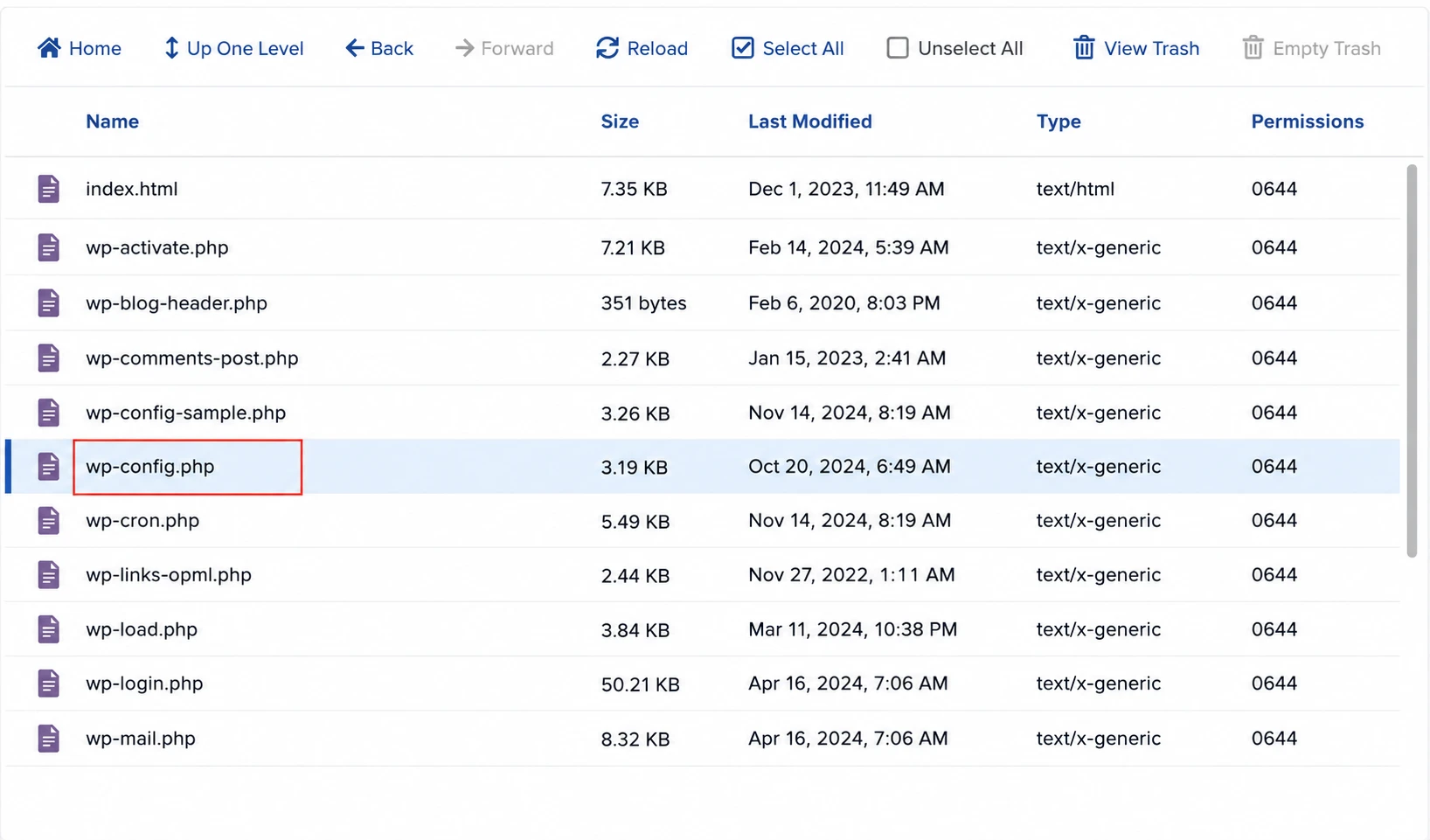Go Back using the Back label
This screenshot has height=840, width=1430.
point(392,49)
